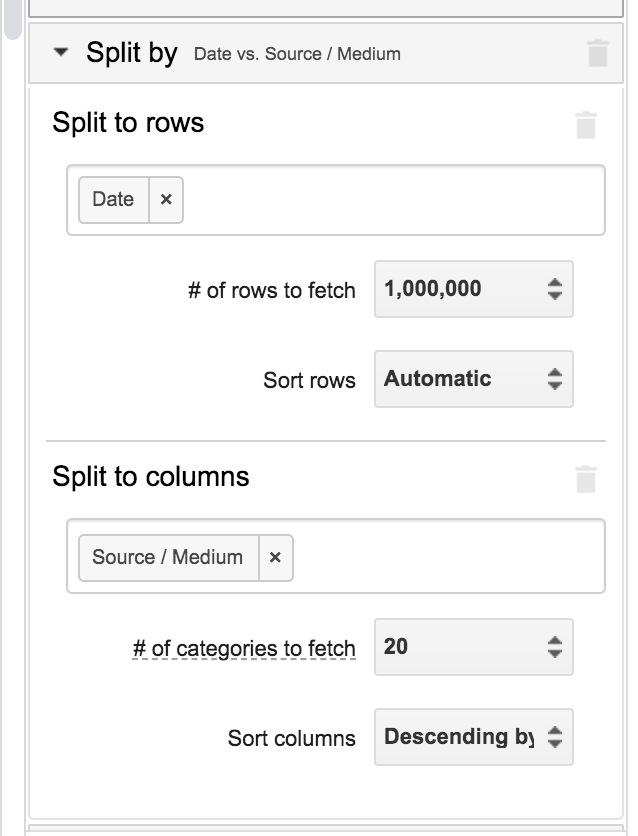Open the Sort columns Descending dropdown
The width and height of the screenshot is (638, 836).
473,737
